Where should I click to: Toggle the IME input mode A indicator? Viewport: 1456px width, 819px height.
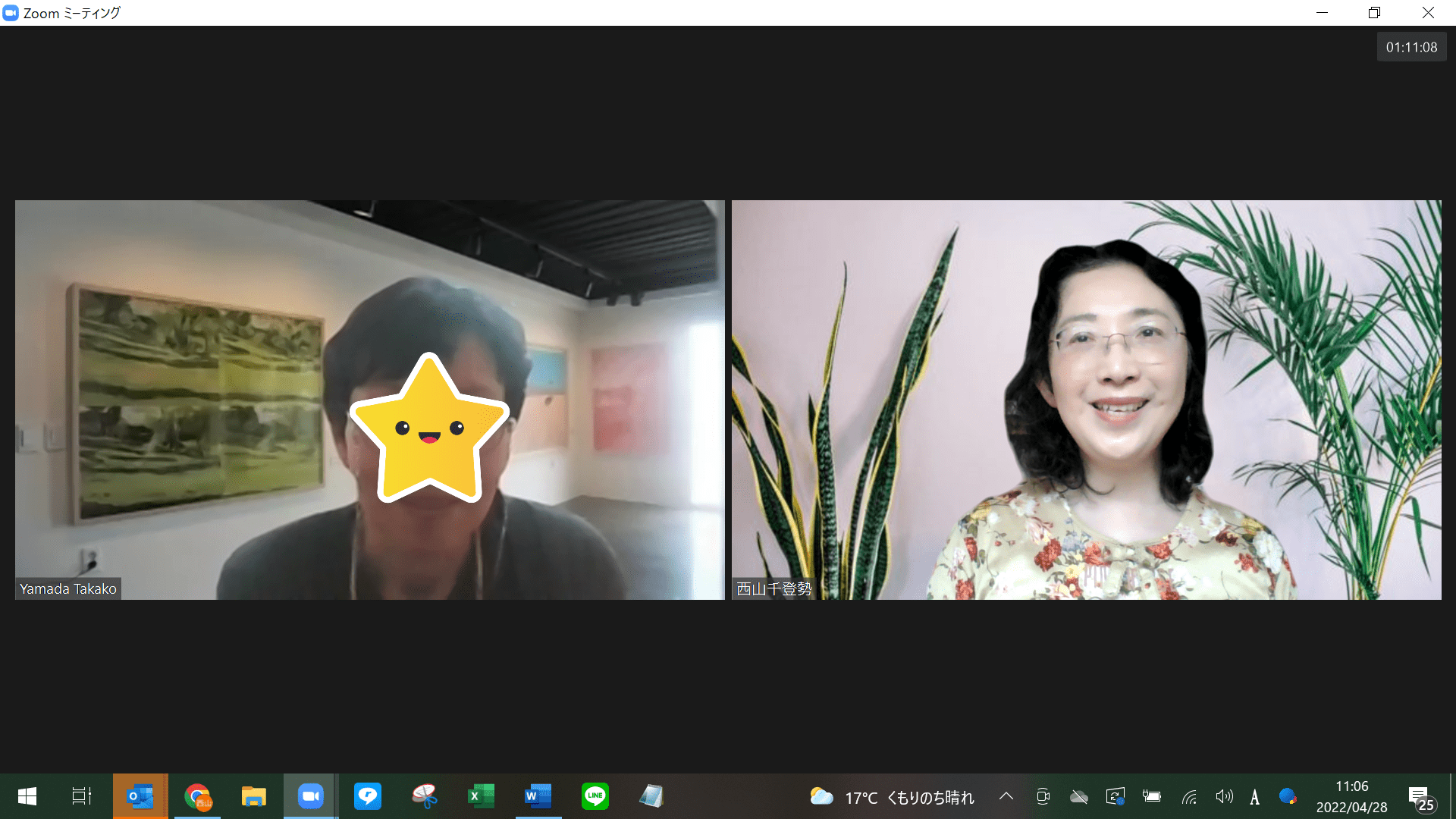pos(1255,797)
